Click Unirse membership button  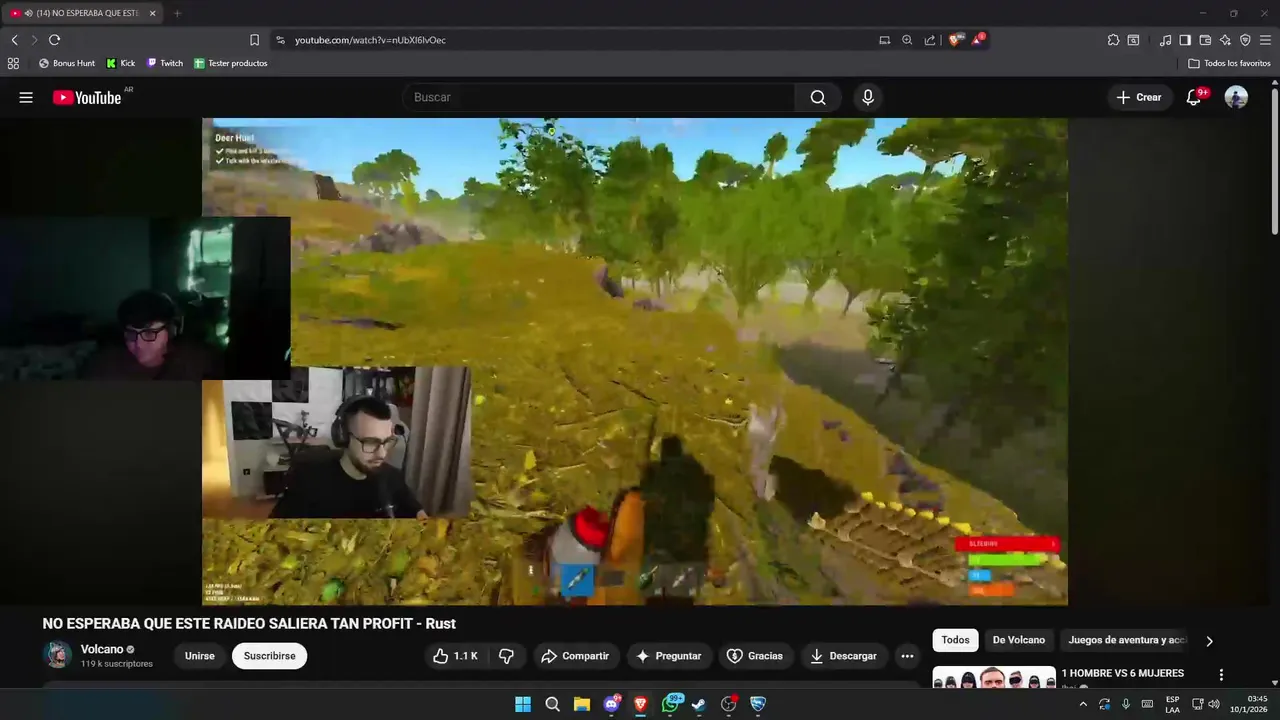[200, 656]
